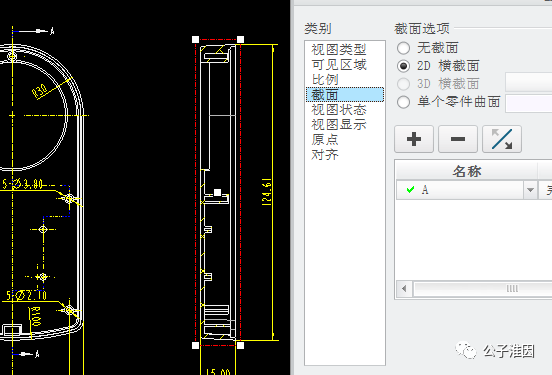
Task: Select 可见区域 in category list
Action: pos(339,65)
